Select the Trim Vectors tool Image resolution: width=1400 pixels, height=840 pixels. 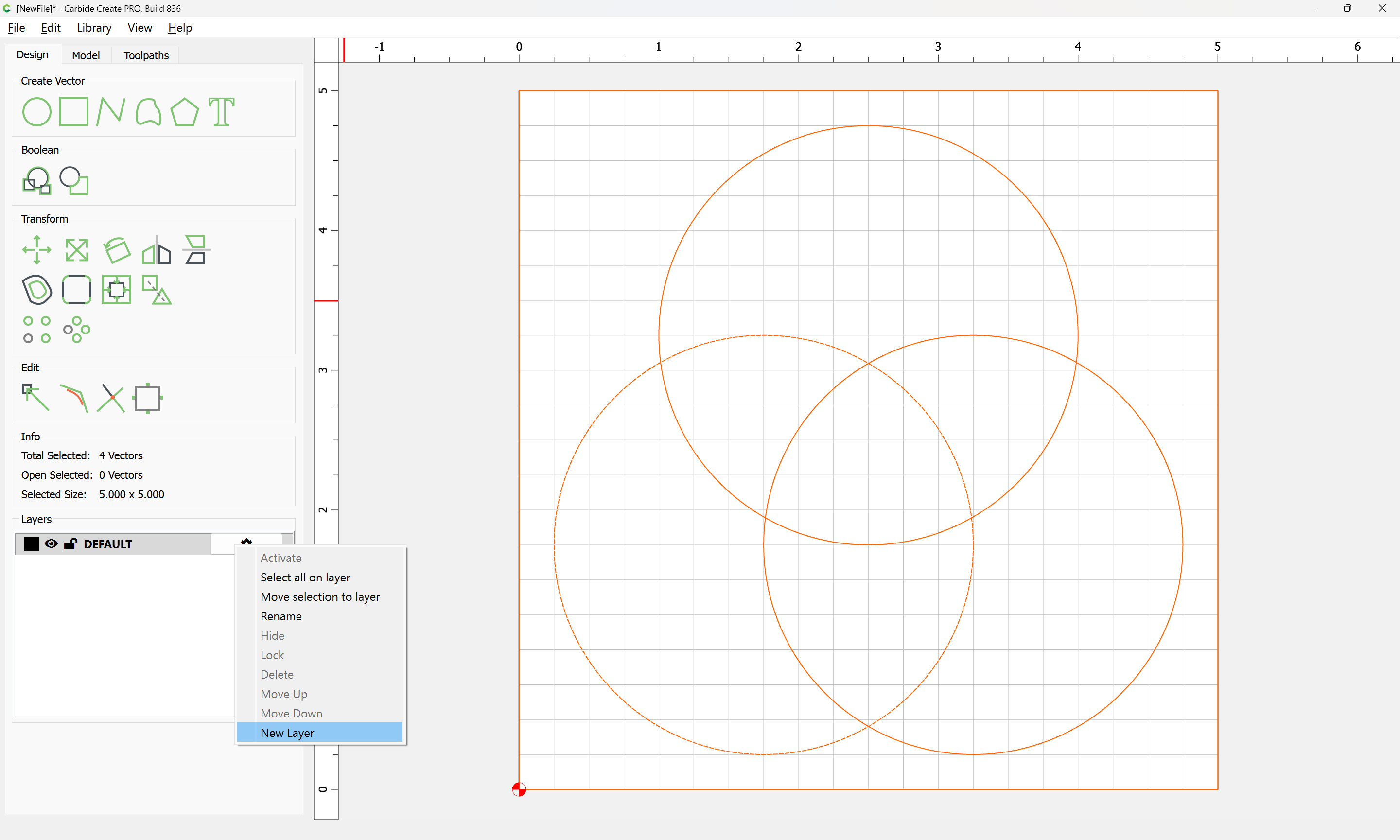(x=110, y=398)
